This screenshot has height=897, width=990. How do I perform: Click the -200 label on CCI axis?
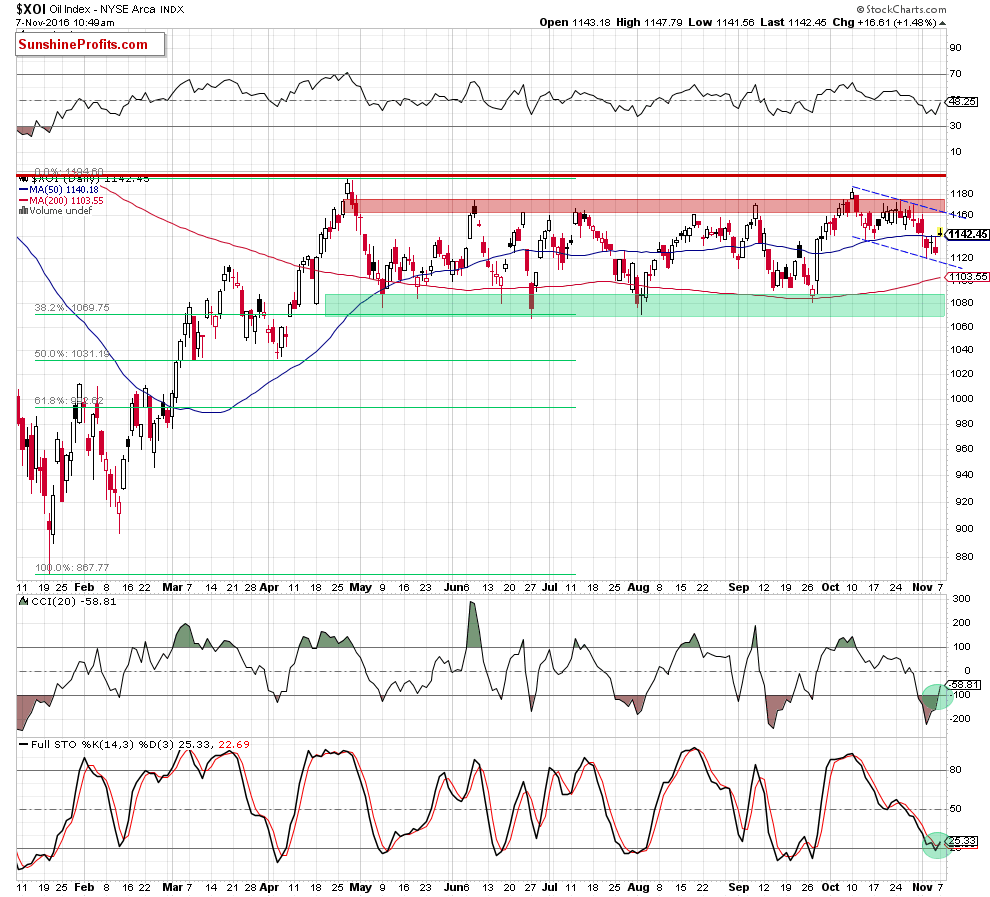[960, 718]
